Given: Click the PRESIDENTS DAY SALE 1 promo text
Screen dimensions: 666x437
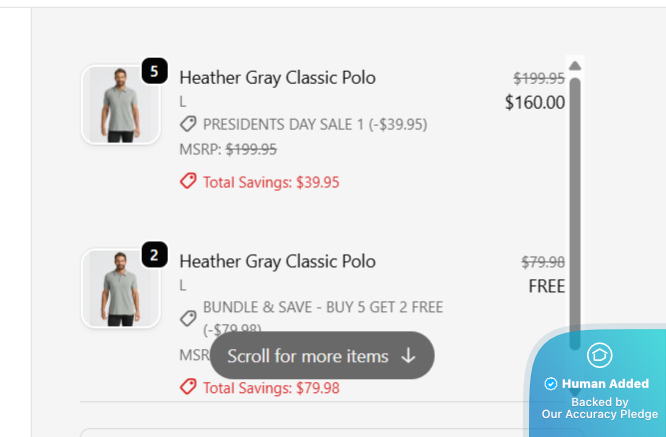Looking at the screenshot, I should tap(315, 124).
